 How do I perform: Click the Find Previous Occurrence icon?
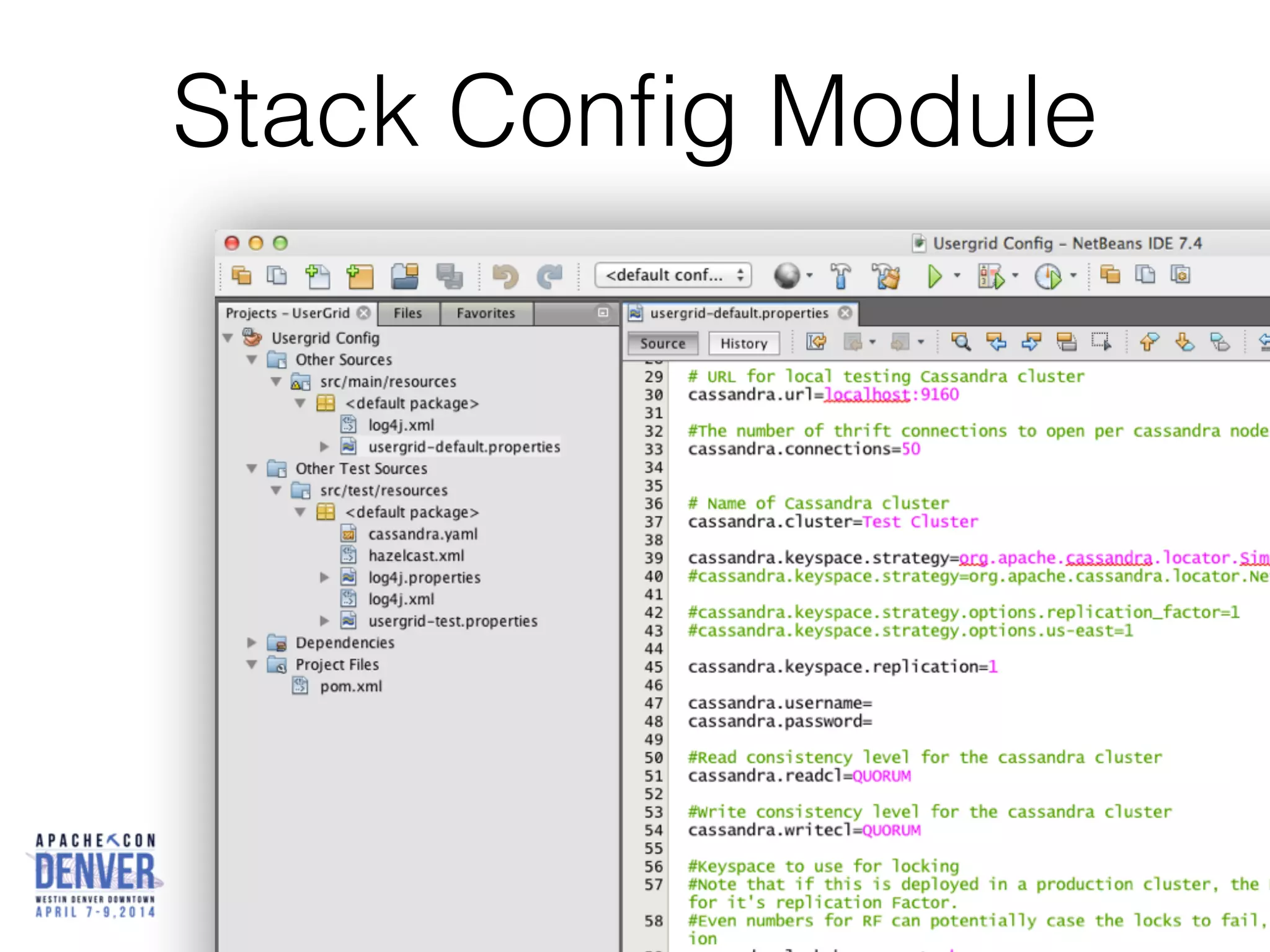pos(996,342)
